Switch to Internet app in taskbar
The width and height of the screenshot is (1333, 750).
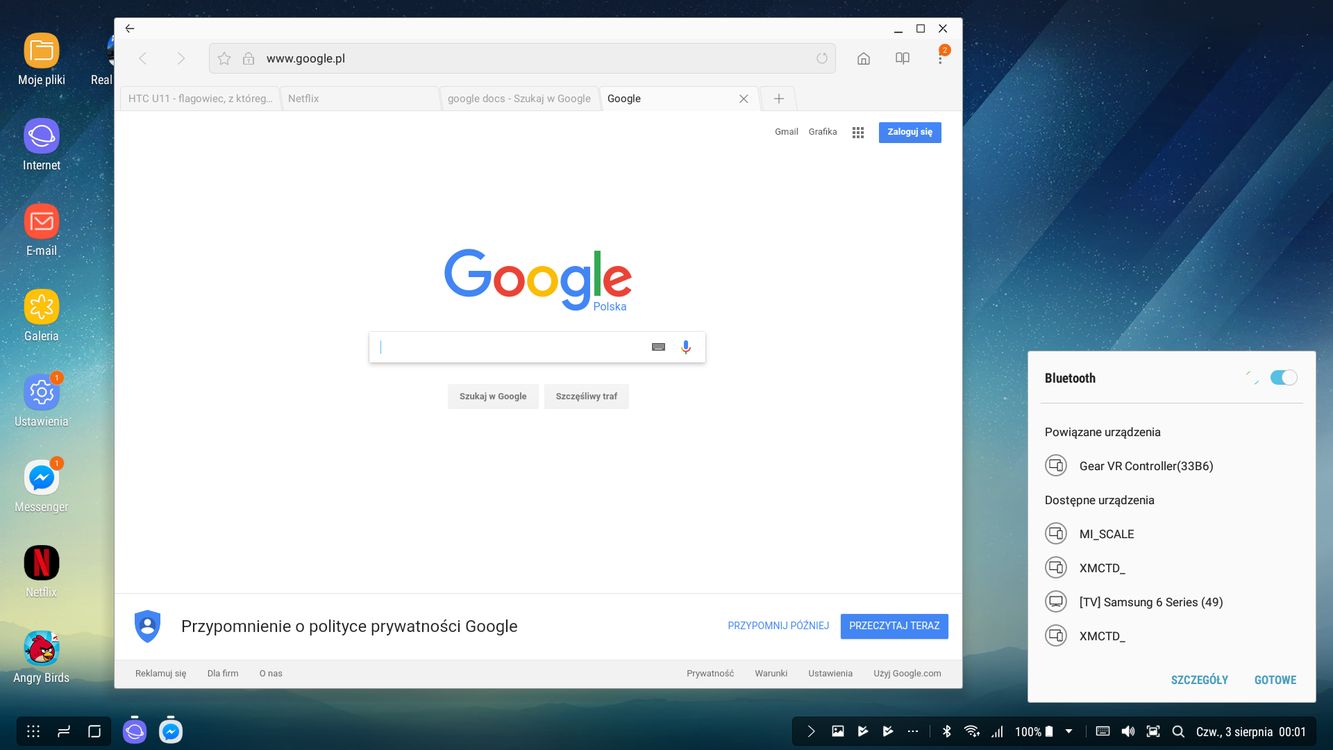pyautogui.click(x=135, y=731)
